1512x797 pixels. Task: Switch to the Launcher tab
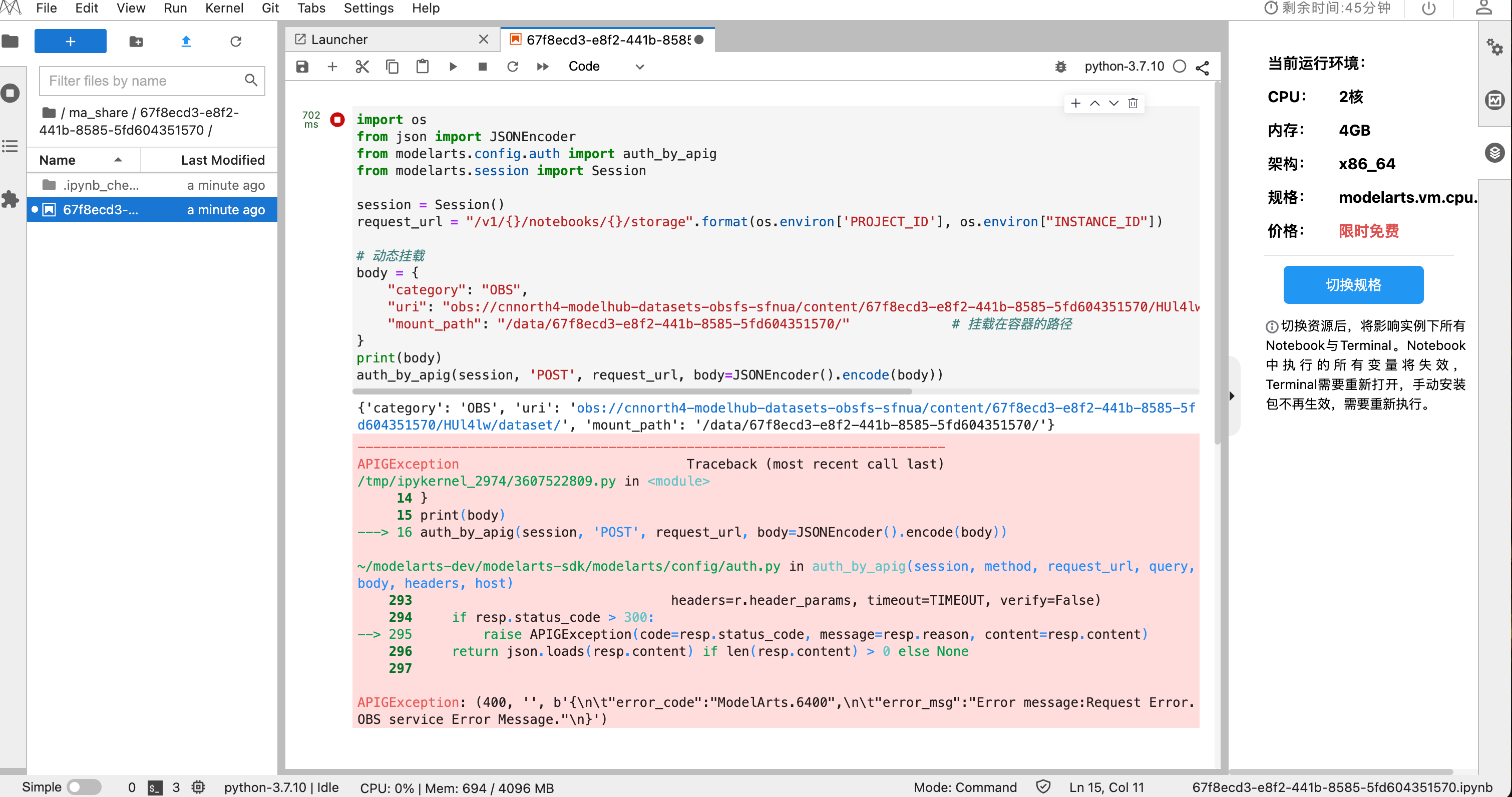(339, 40)
